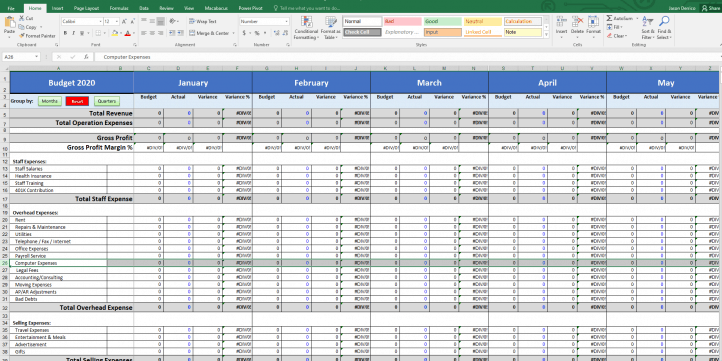The width and height of the screenshot is (722, 361).
Task: Apply the Percent Style format
Action: pos(256,33)
